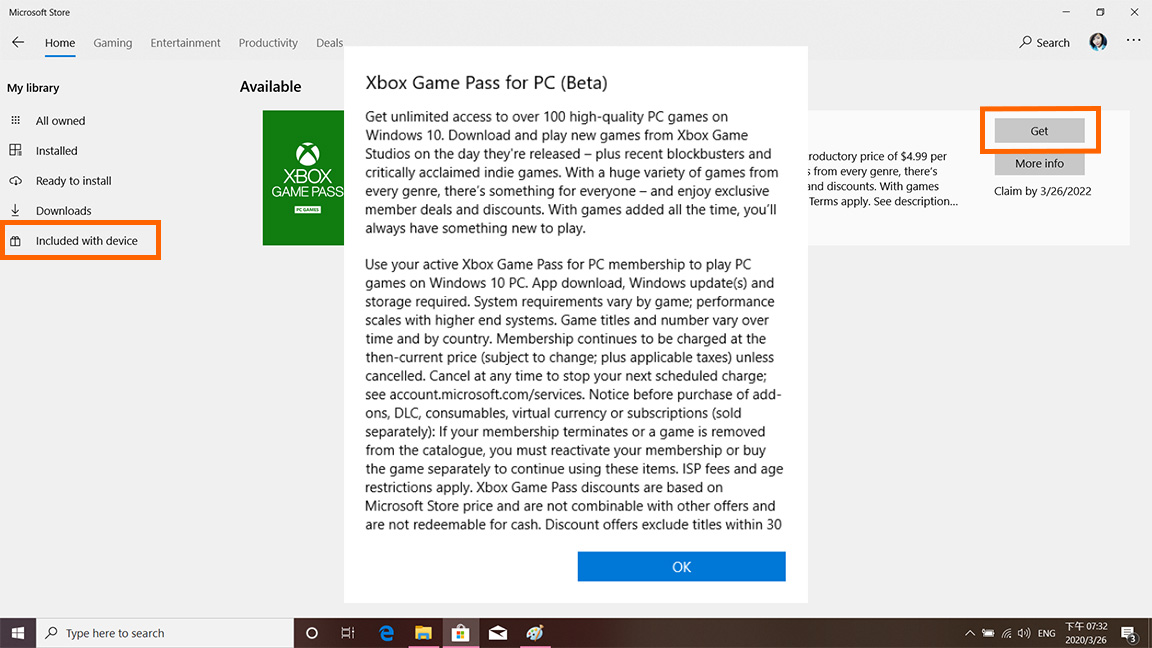The image size is (1152, 648).
Task: Launch Microsoft Edge from the taskbar
Action: click(386, 633)
